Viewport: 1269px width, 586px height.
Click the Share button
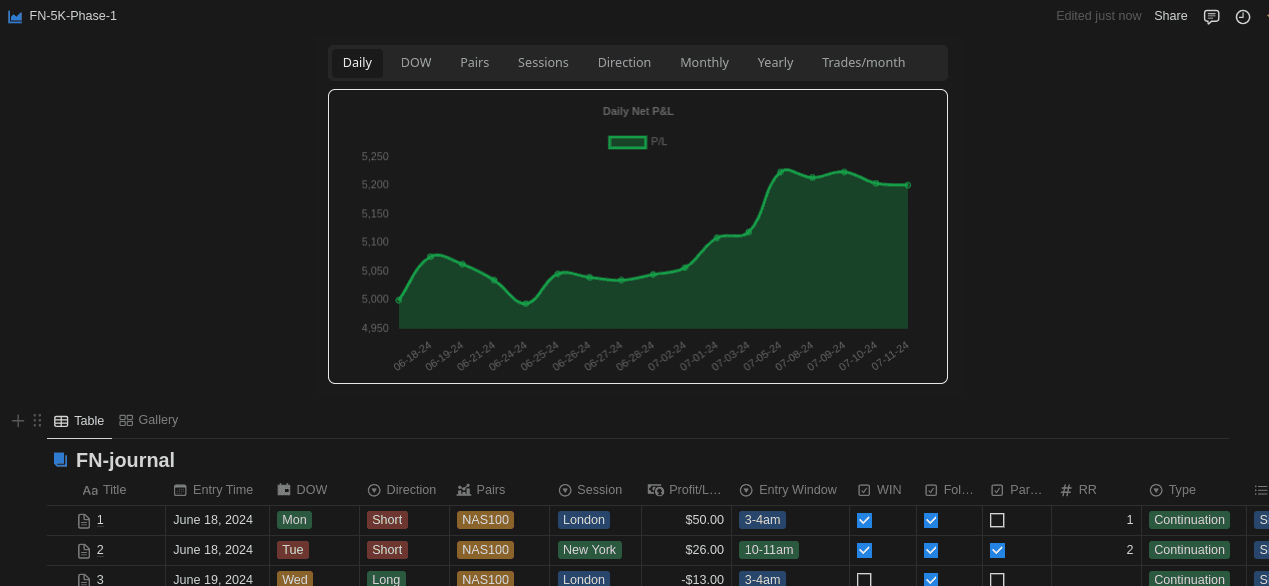point(1170,16)
